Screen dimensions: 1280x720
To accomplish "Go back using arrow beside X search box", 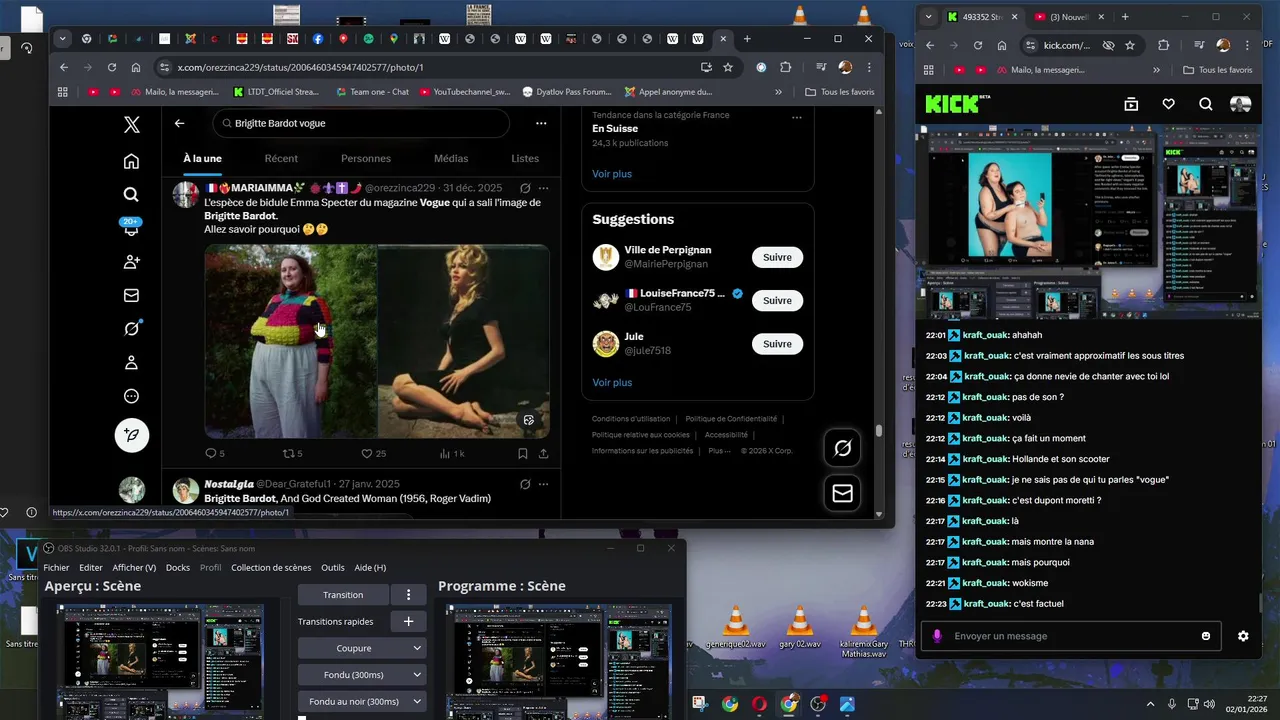I will [x=179, y=123].
